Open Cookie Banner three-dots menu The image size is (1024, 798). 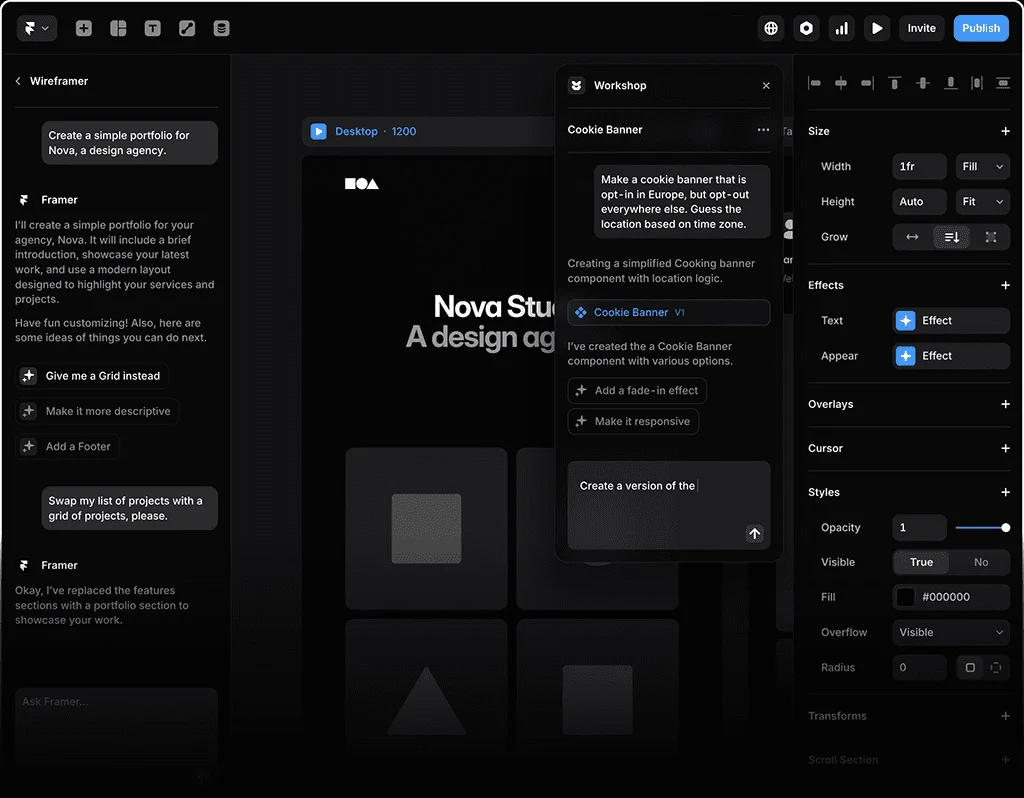click(763, 130)
